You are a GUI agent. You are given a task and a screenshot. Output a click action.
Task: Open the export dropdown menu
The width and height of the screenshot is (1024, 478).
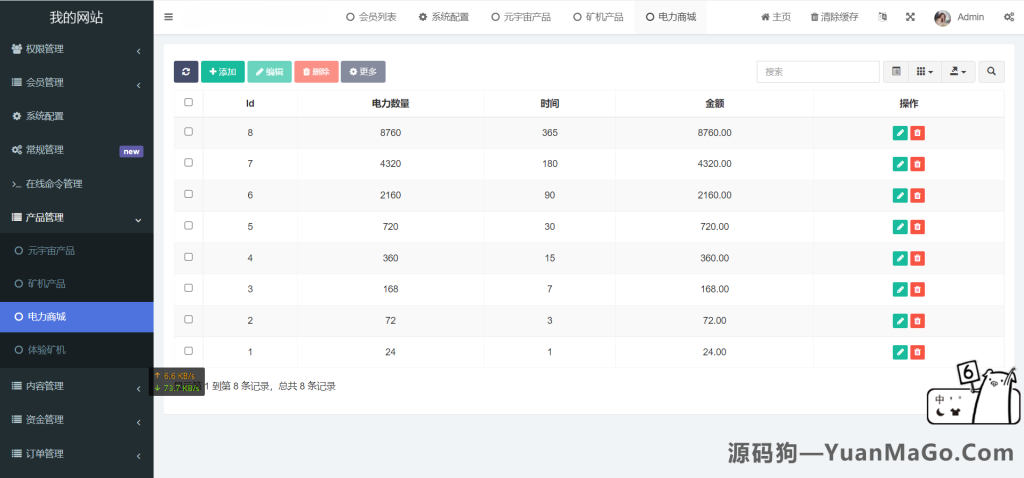click(x=958, y=72)
